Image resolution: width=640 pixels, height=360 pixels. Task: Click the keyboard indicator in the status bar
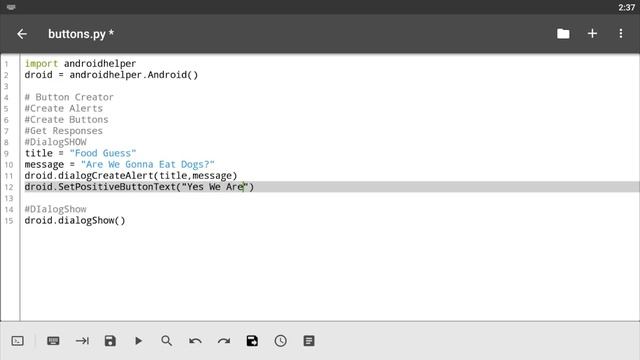pyautogui.click(x=11, y=7)
